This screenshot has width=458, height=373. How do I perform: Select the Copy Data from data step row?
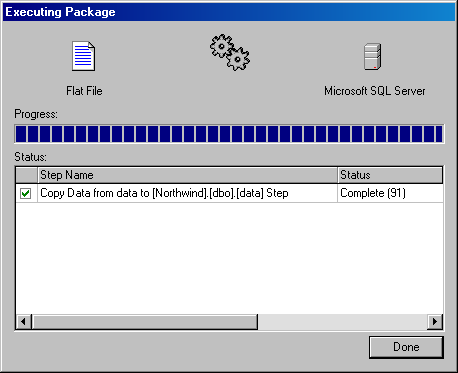tap(229, 193)
